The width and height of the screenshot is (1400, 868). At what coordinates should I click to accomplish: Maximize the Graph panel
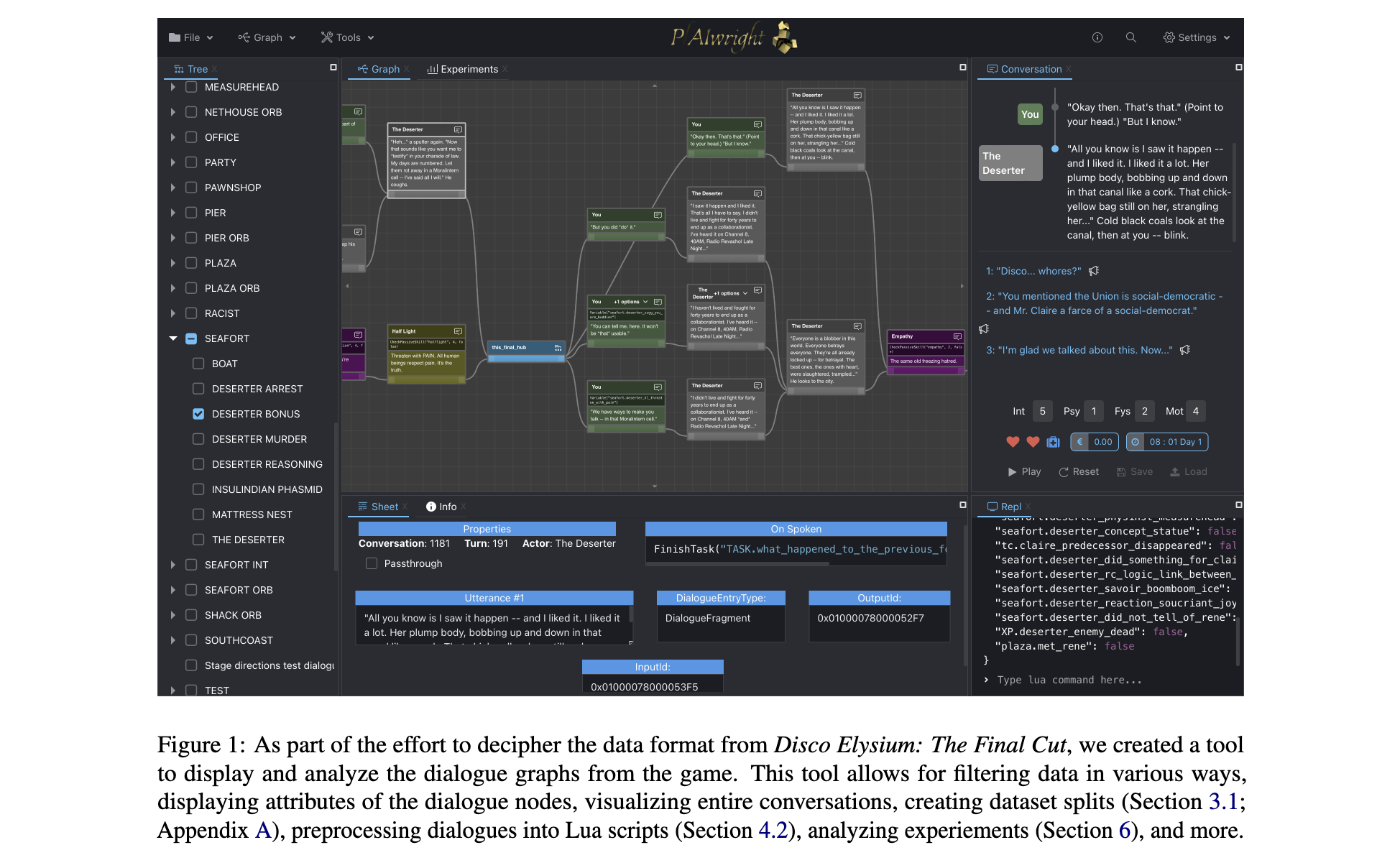[x=962, y=68]
